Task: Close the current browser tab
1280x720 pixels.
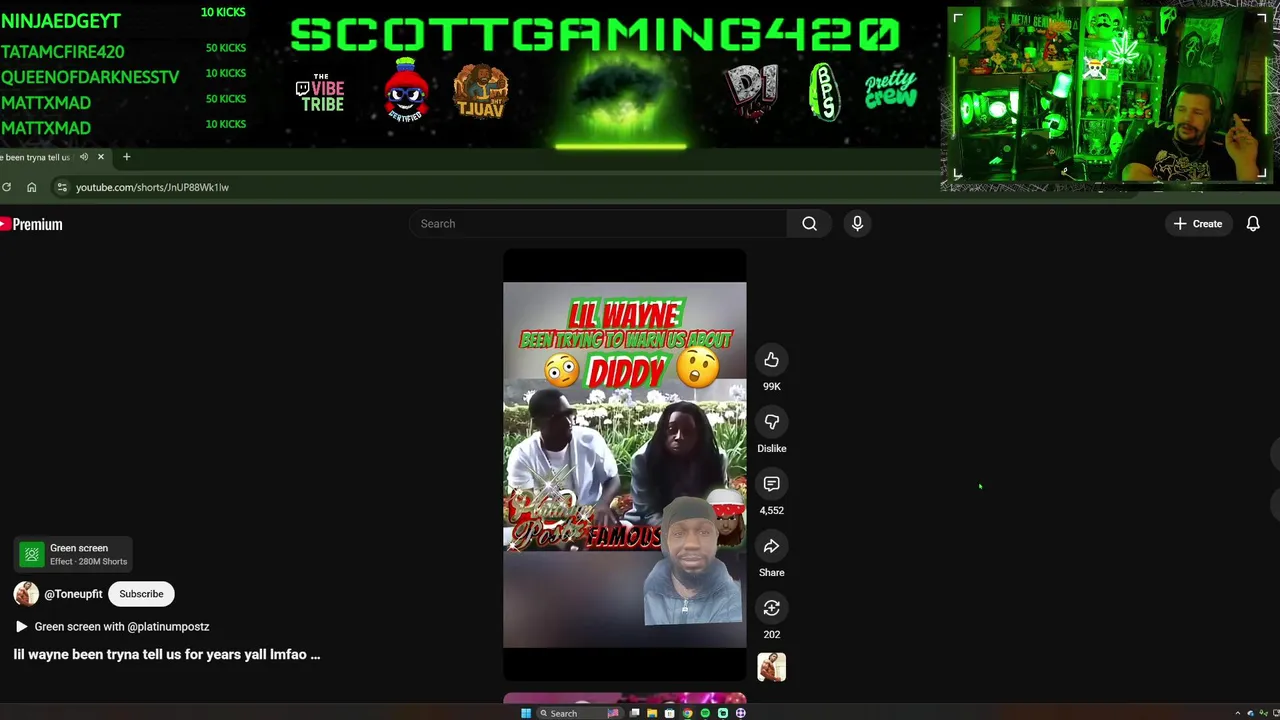Action: pos(100,157)
